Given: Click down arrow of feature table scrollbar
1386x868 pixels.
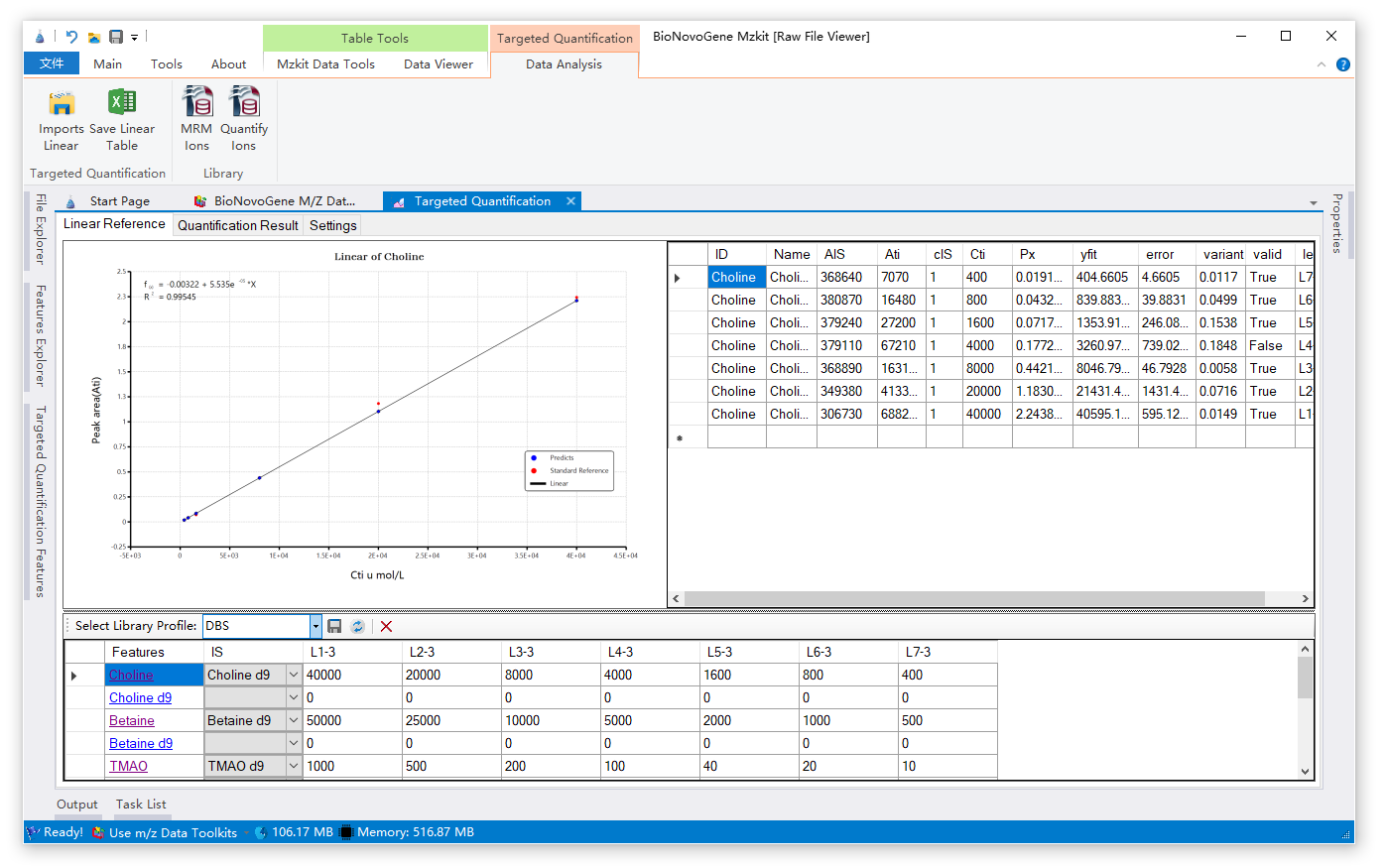Looking at the screenshot, I should tap(1305, 771).
